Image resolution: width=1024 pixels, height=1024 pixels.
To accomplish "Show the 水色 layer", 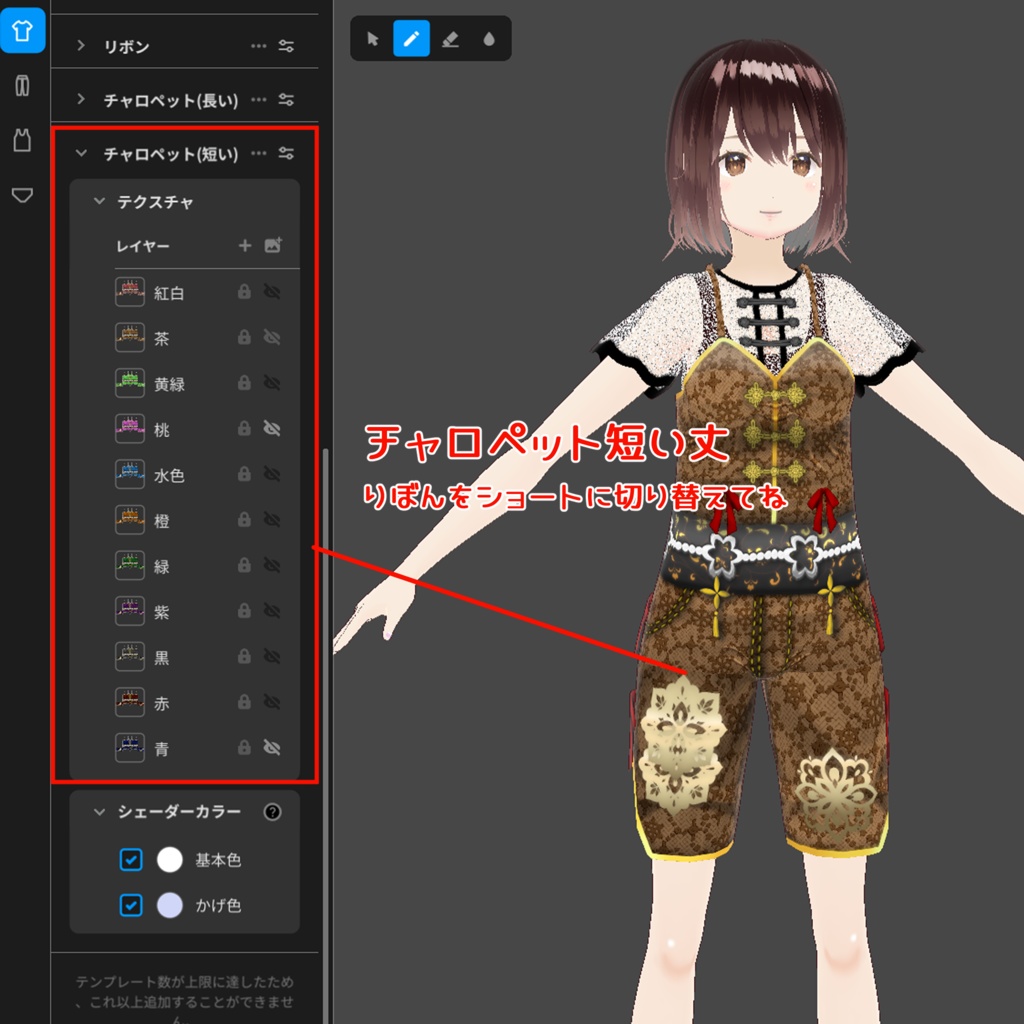I will (x=272, y=474).
